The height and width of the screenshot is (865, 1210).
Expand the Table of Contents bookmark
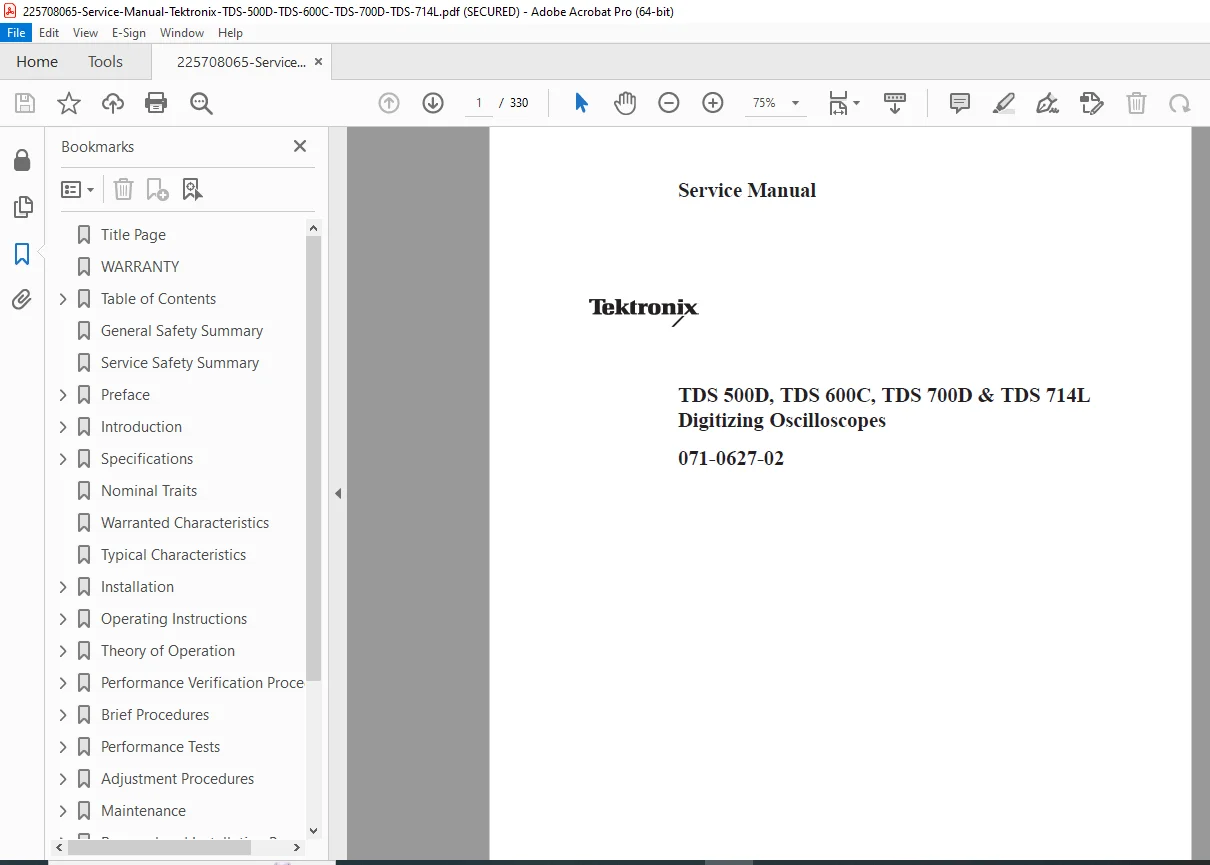click(x=63, y=299)
